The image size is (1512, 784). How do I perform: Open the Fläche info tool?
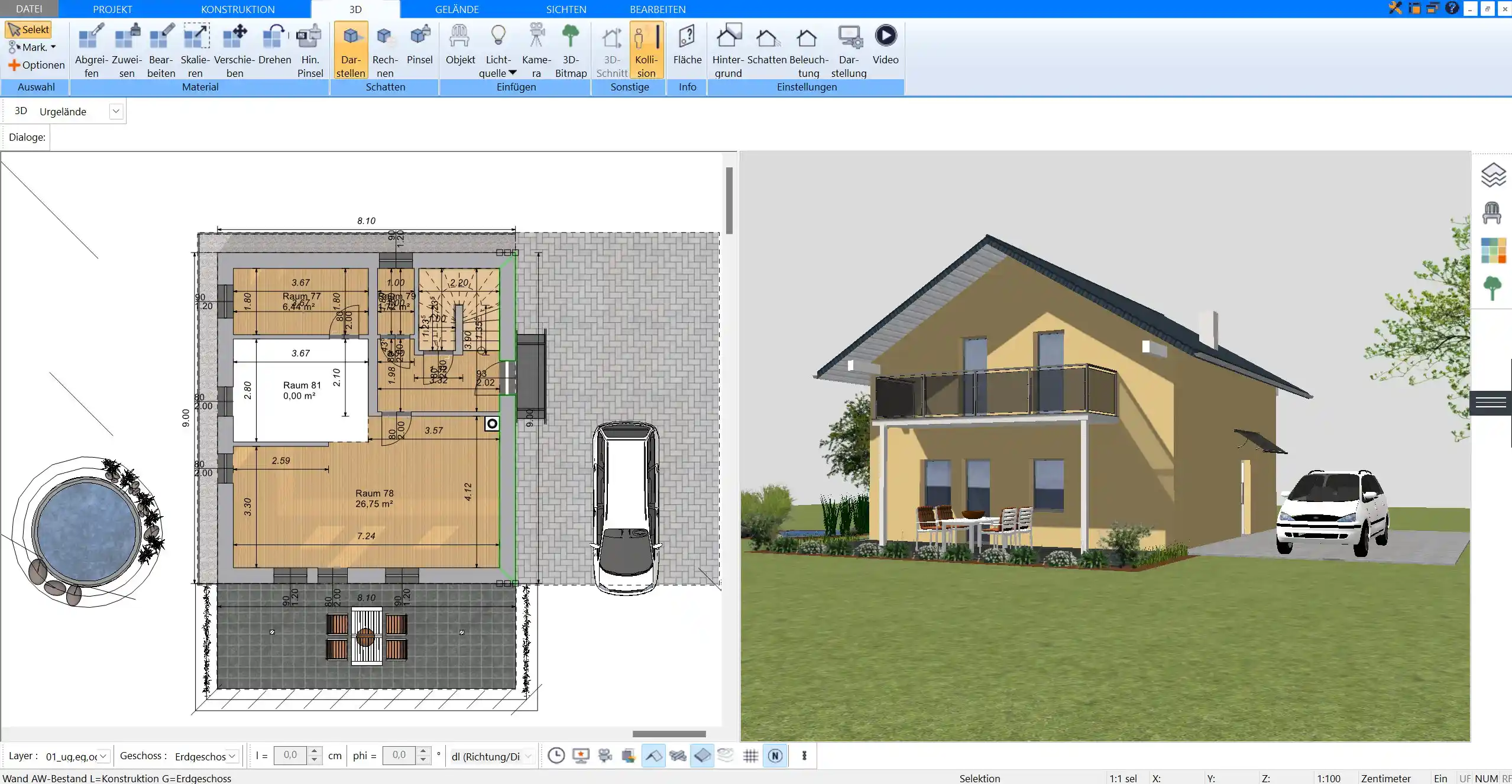[x=687, y=44]
